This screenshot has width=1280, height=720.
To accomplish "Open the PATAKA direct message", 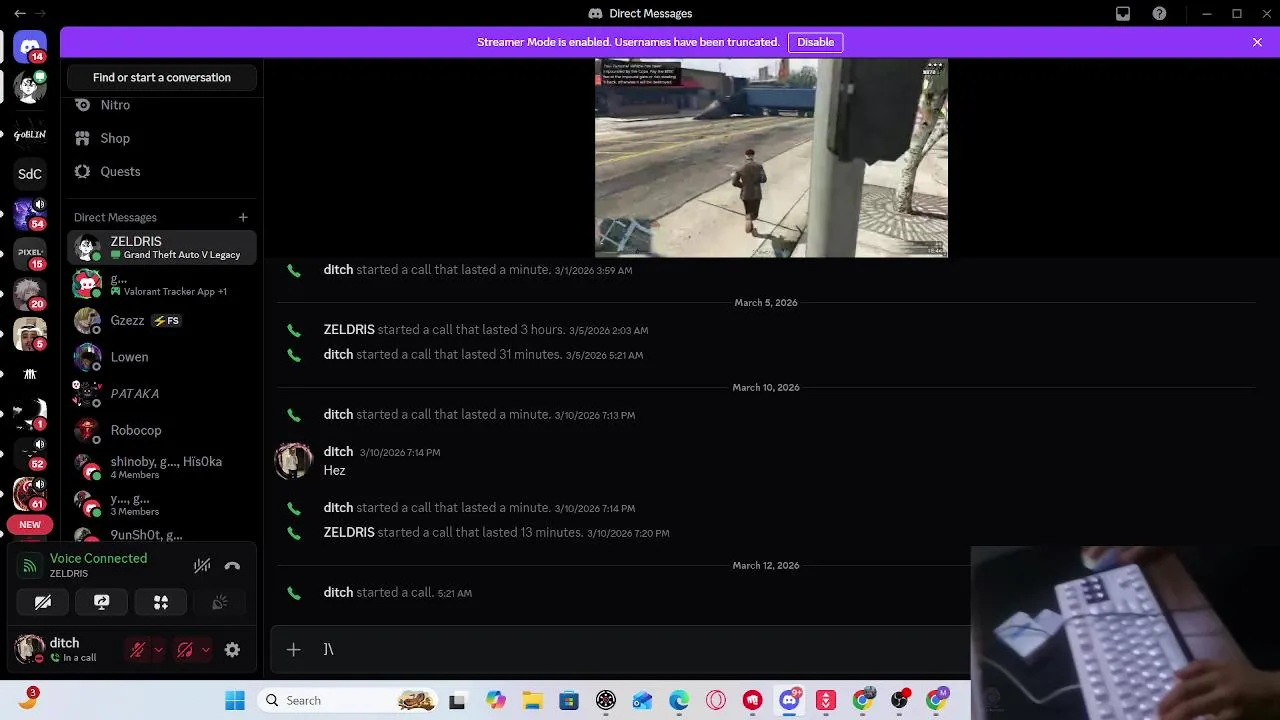I will (x=162, y=394).
